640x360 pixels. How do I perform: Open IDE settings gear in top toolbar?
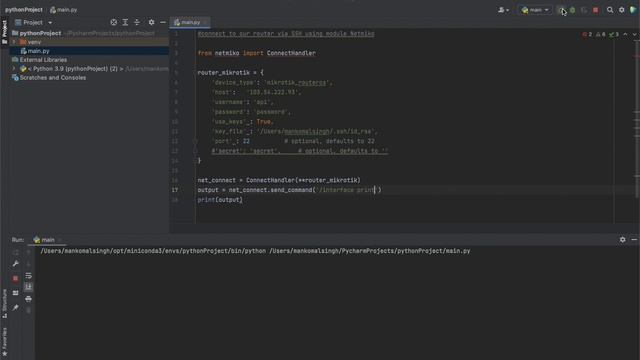(622, 10)
